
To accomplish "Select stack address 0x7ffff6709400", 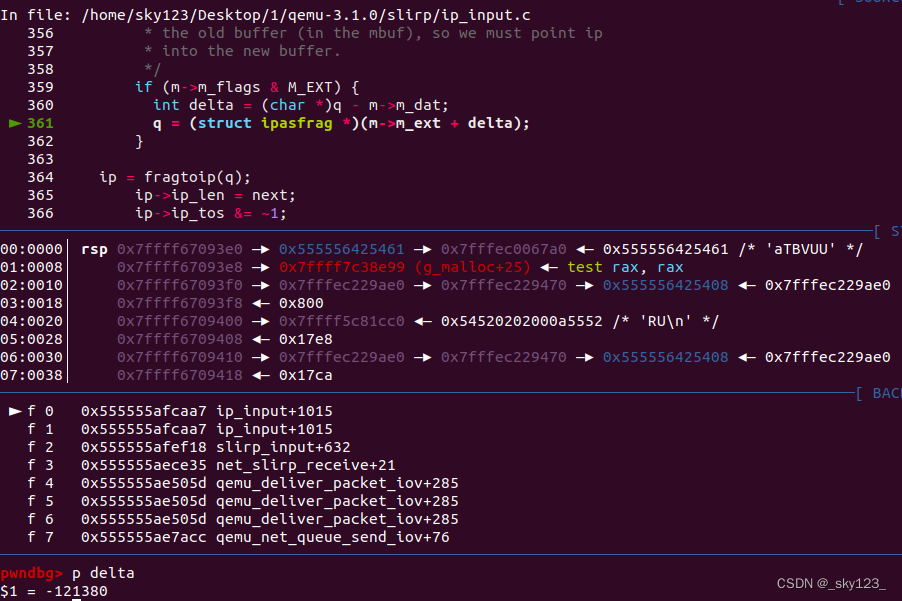I will [x=180, y=321].
